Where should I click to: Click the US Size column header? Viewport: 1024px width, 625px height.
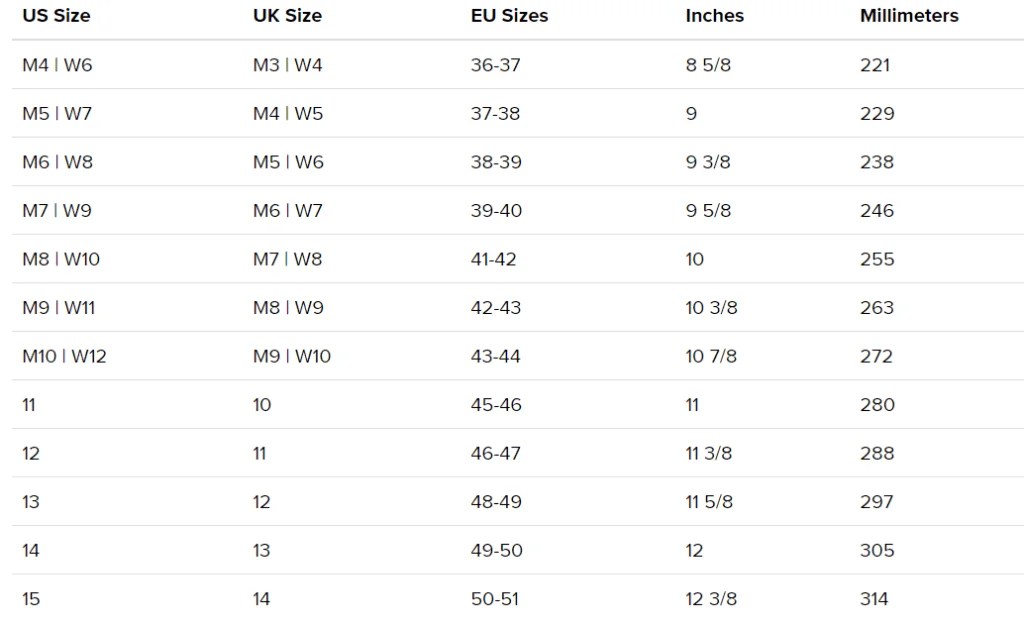click(x=58, y=16)
